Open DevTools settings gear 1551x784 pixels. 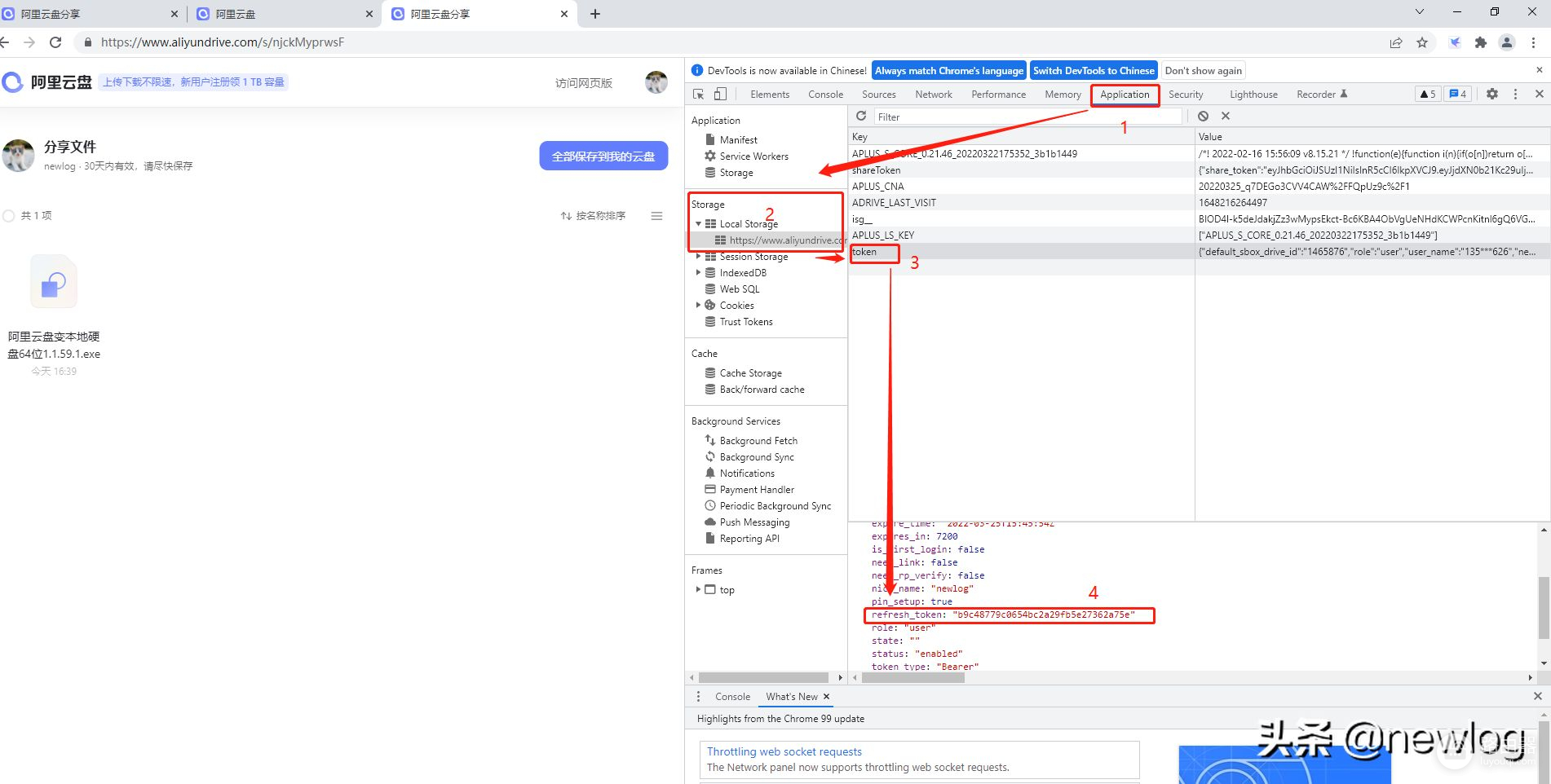point(1492,94)
